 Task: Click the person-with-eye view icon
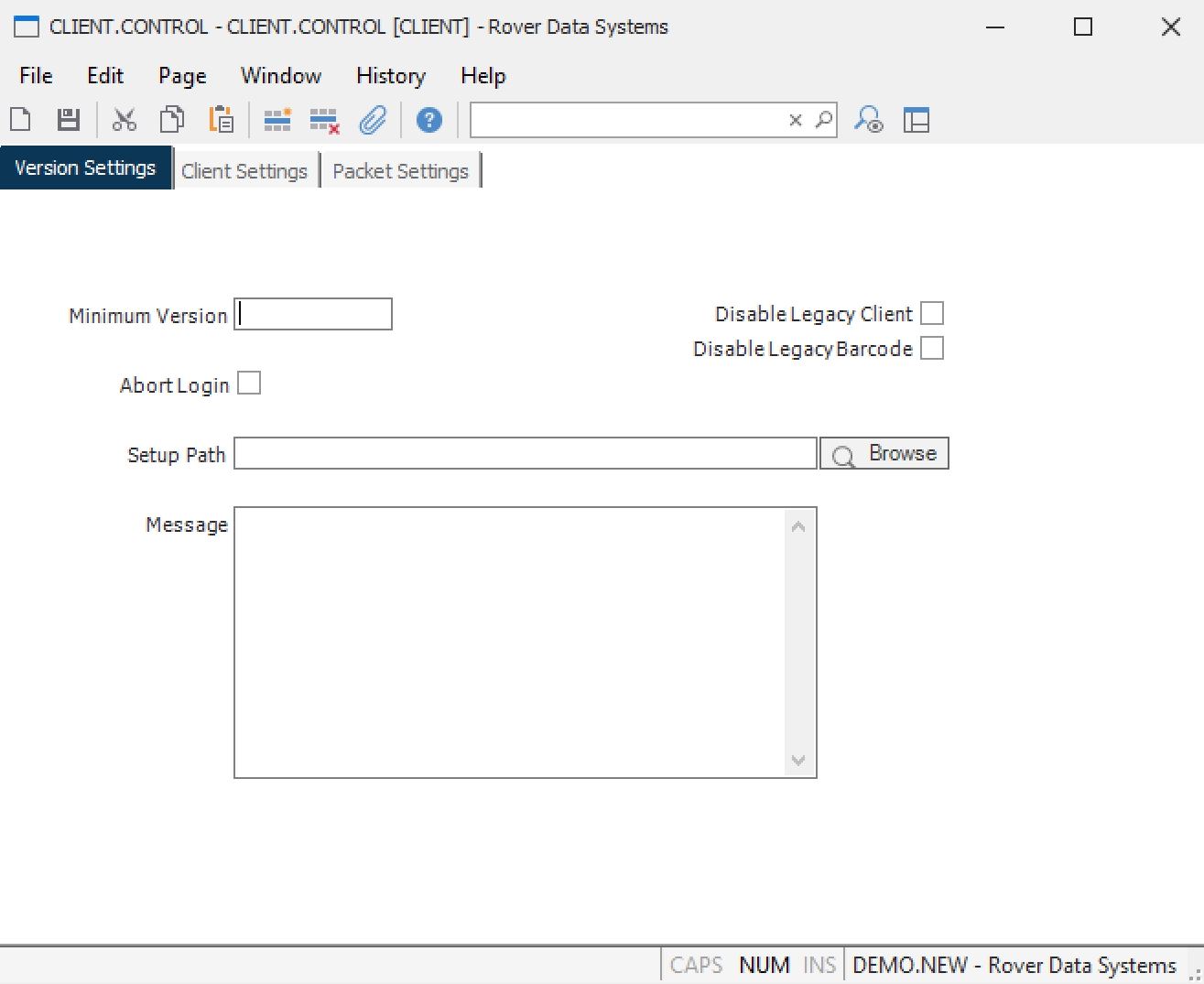(868, 120)
